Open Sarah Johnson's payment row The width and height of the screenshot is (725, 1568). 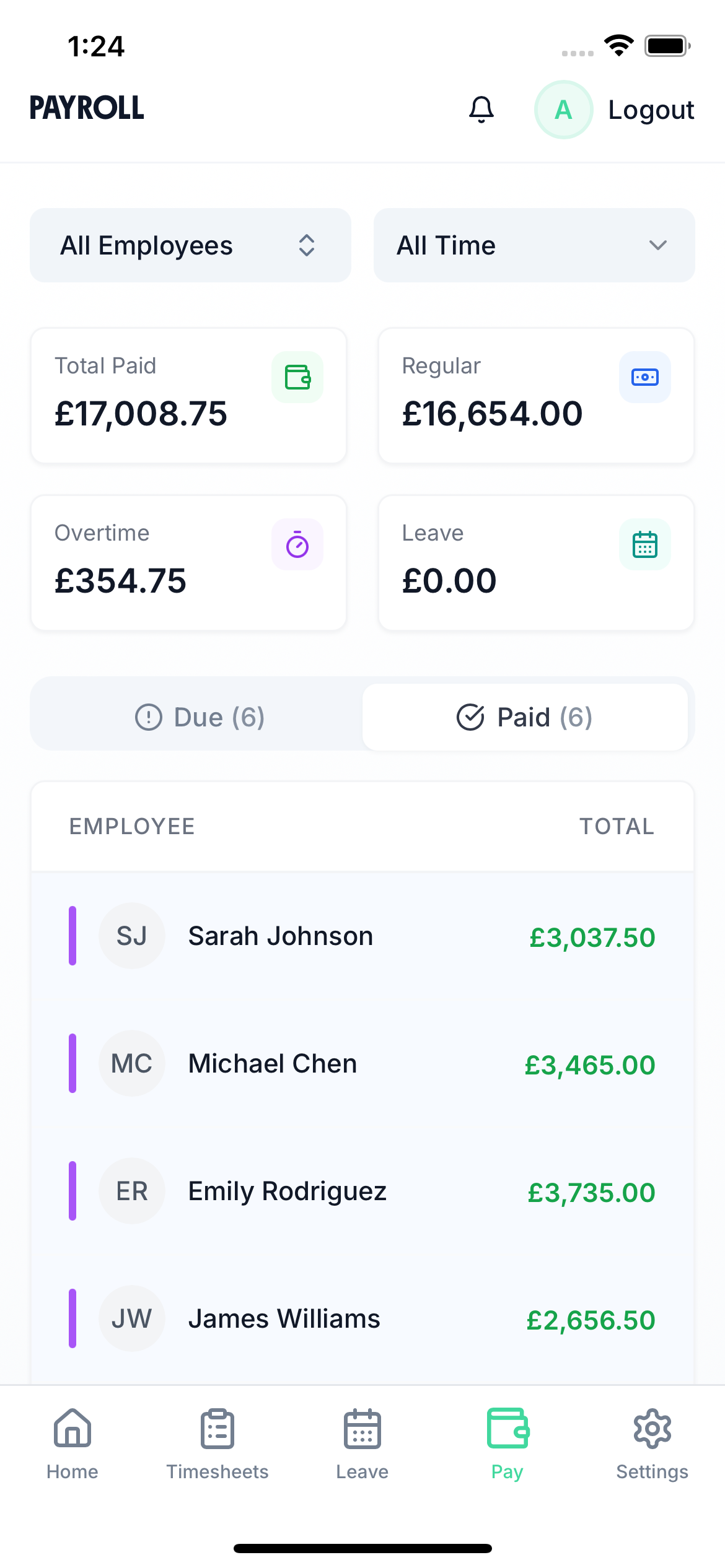362,936
